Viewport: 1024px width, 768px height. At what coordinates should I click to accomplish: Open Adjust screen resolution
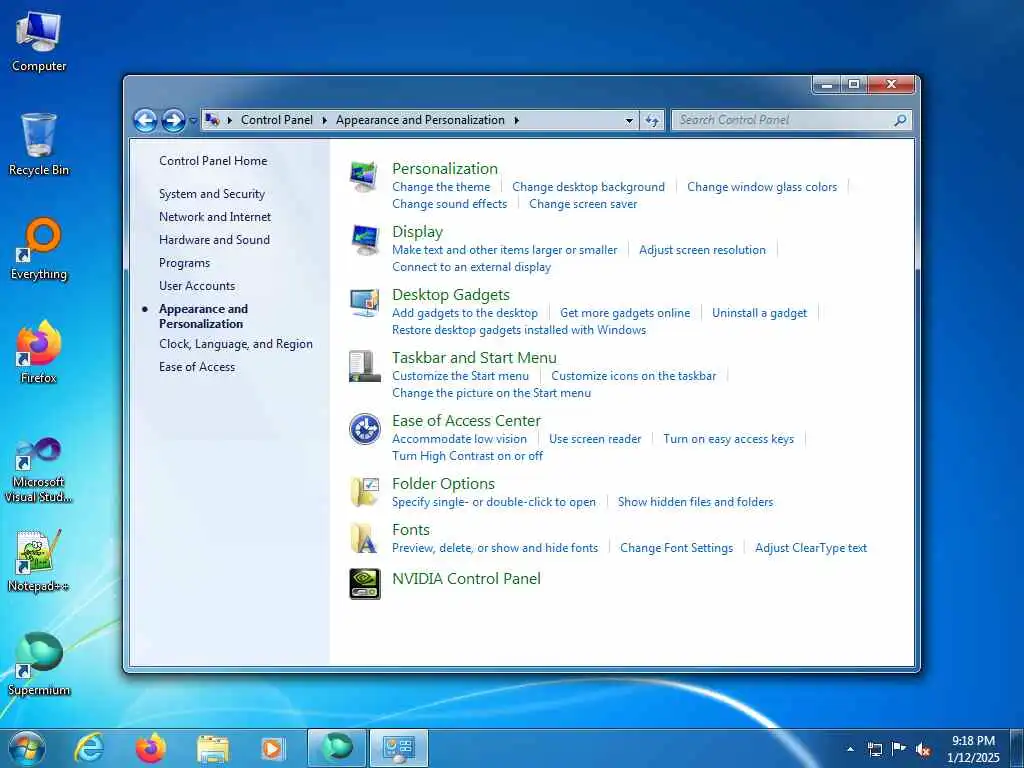(x=702, y=249)
